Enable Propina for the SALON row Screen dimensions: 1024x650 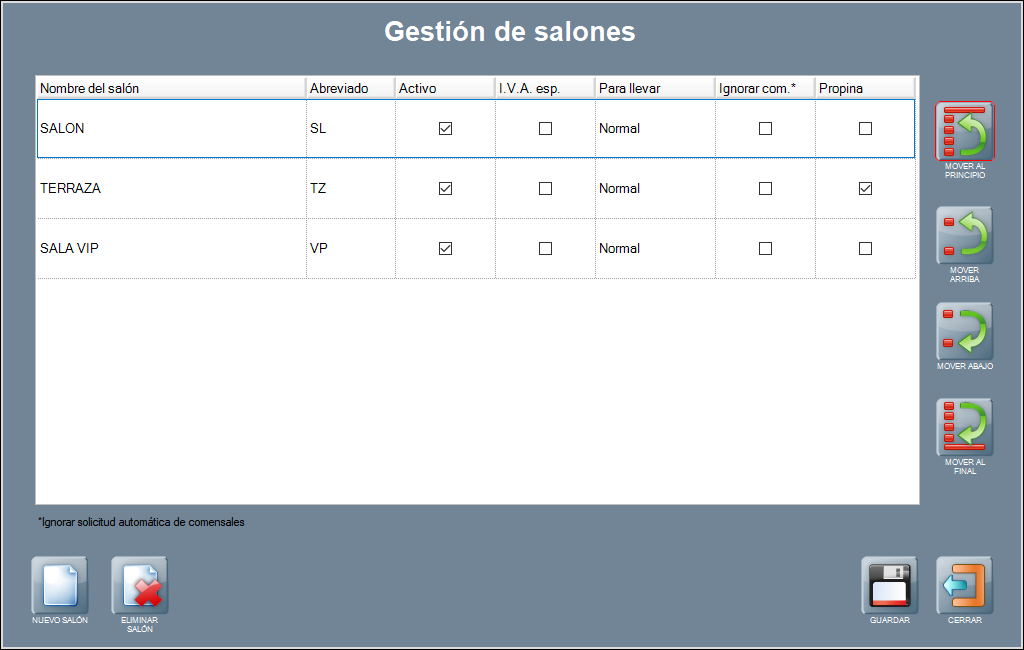(866, 128)
